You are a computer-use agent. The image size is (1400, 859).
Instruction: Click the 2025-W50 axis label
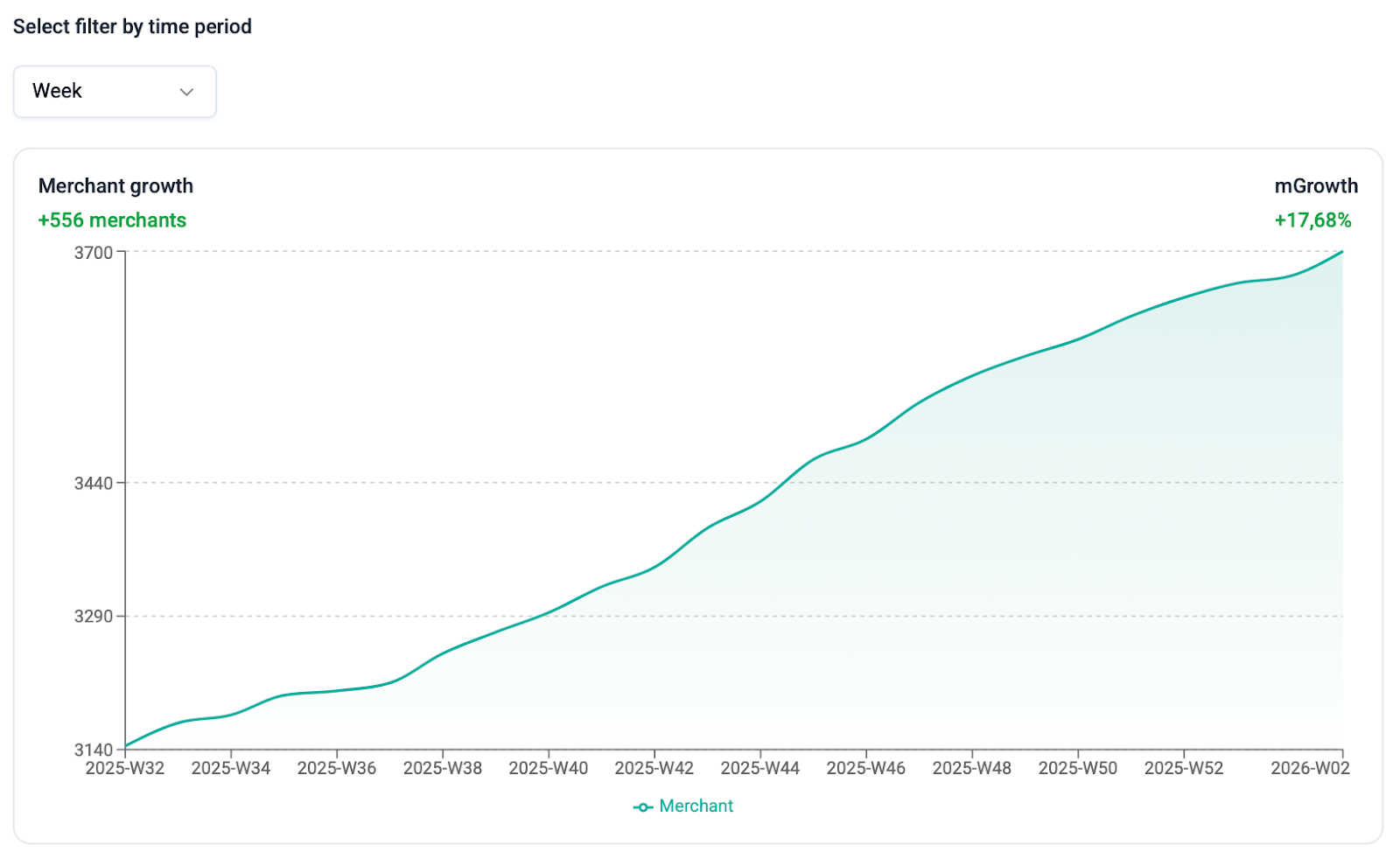1078,768
